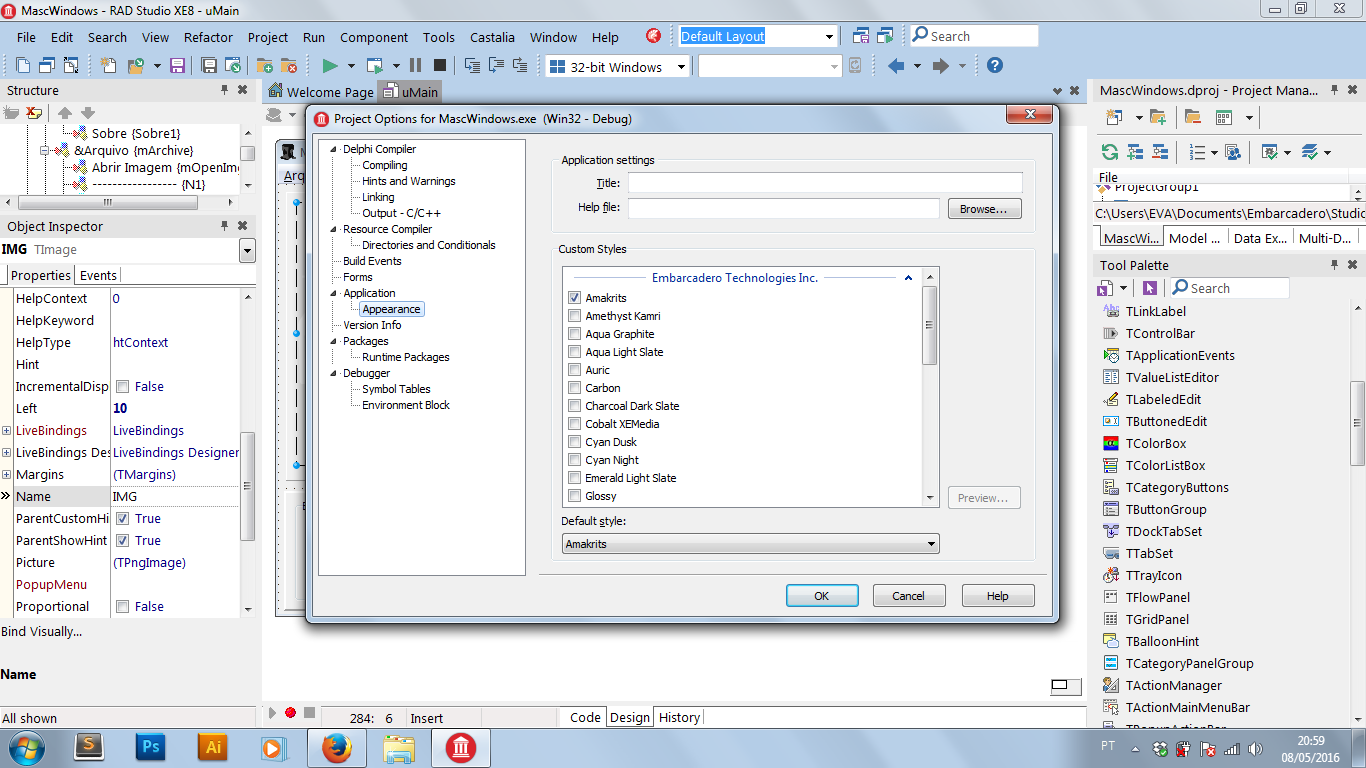Click the Preview button in Custom Styles
The width and height of the screenshot is (1366, 768).
point(983,497)
